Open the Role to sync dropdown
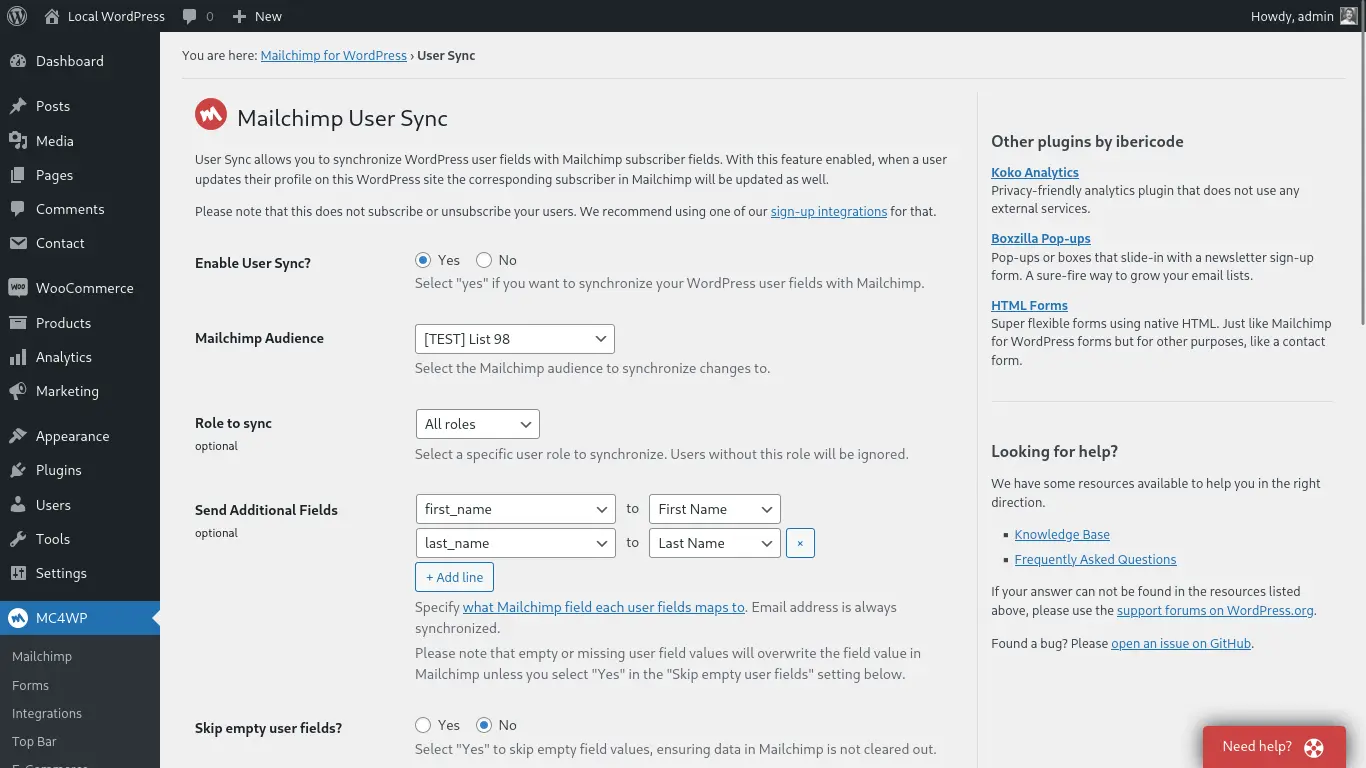The image size is (1366, 768). coord(477,424)
